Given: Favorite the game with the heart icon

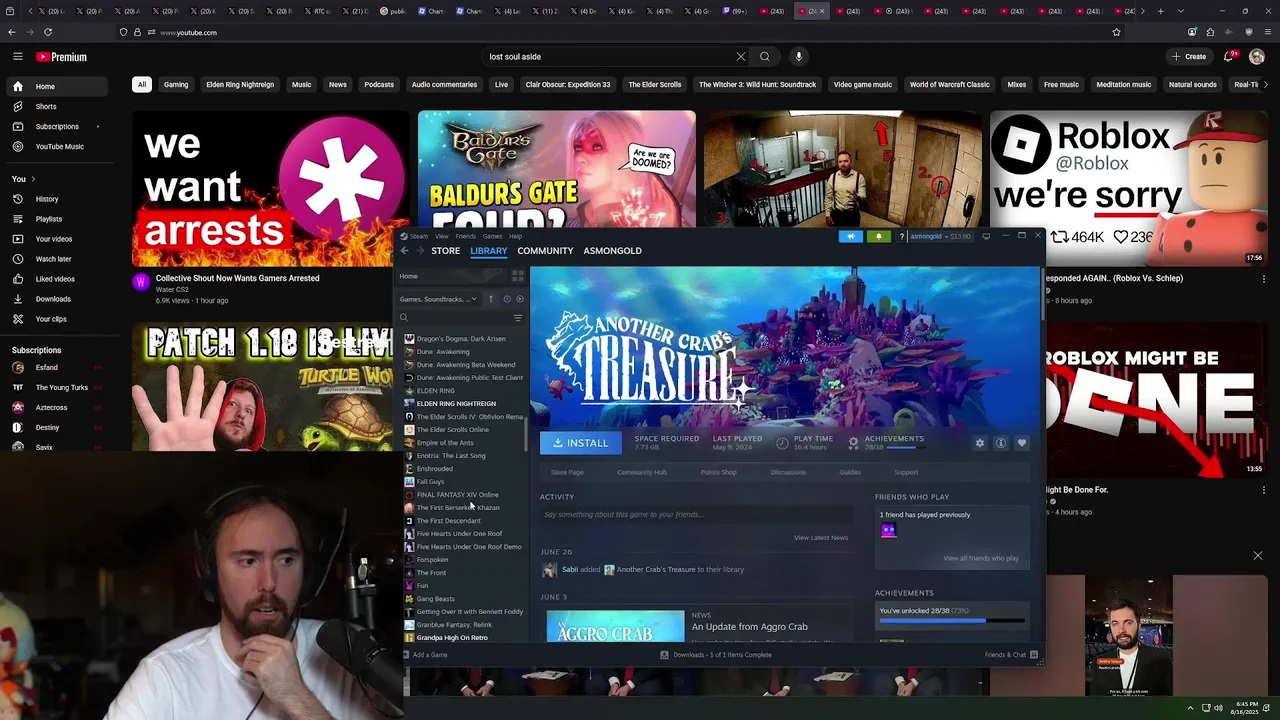Looking at the screenshot, I should click(1022, 443).
